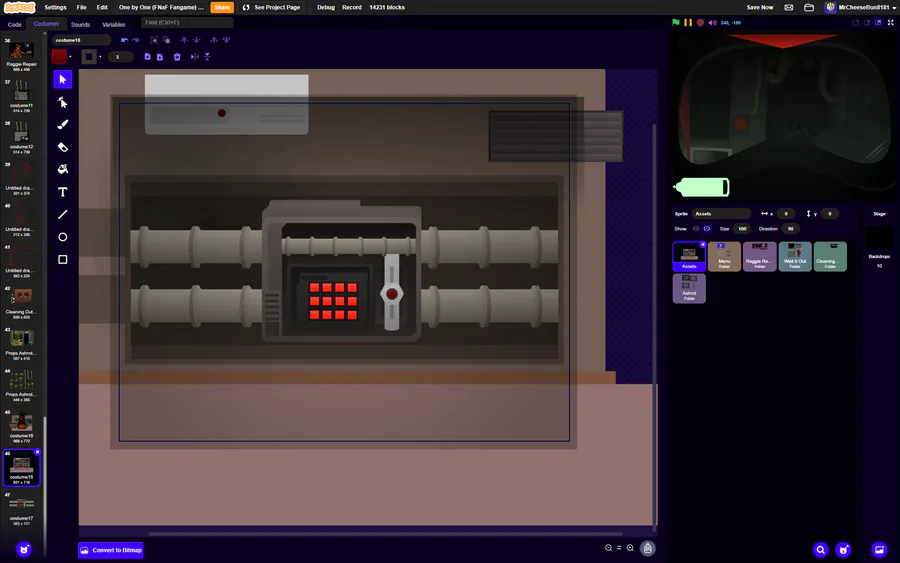Group the selected shapes

(154, 40)
